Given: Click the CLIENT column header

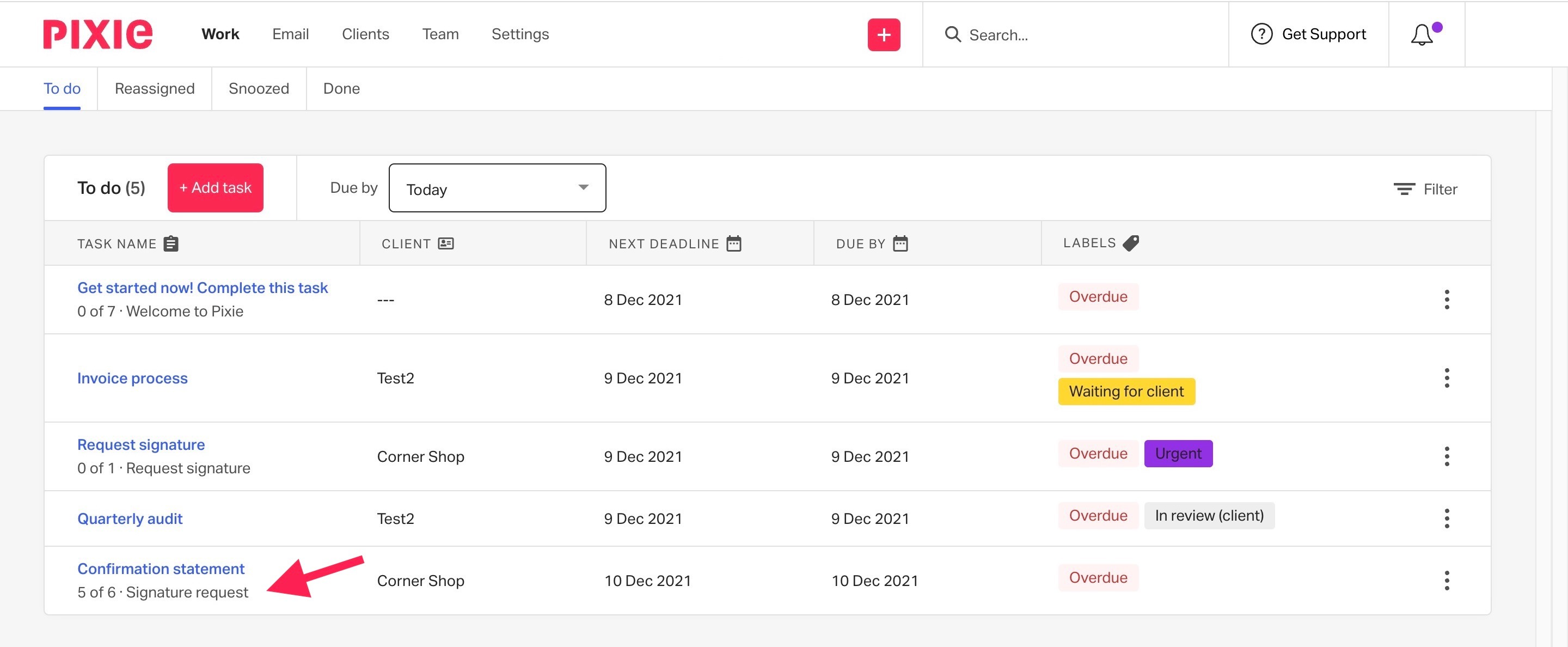Looking at the screenshot, I should point(406,244).
